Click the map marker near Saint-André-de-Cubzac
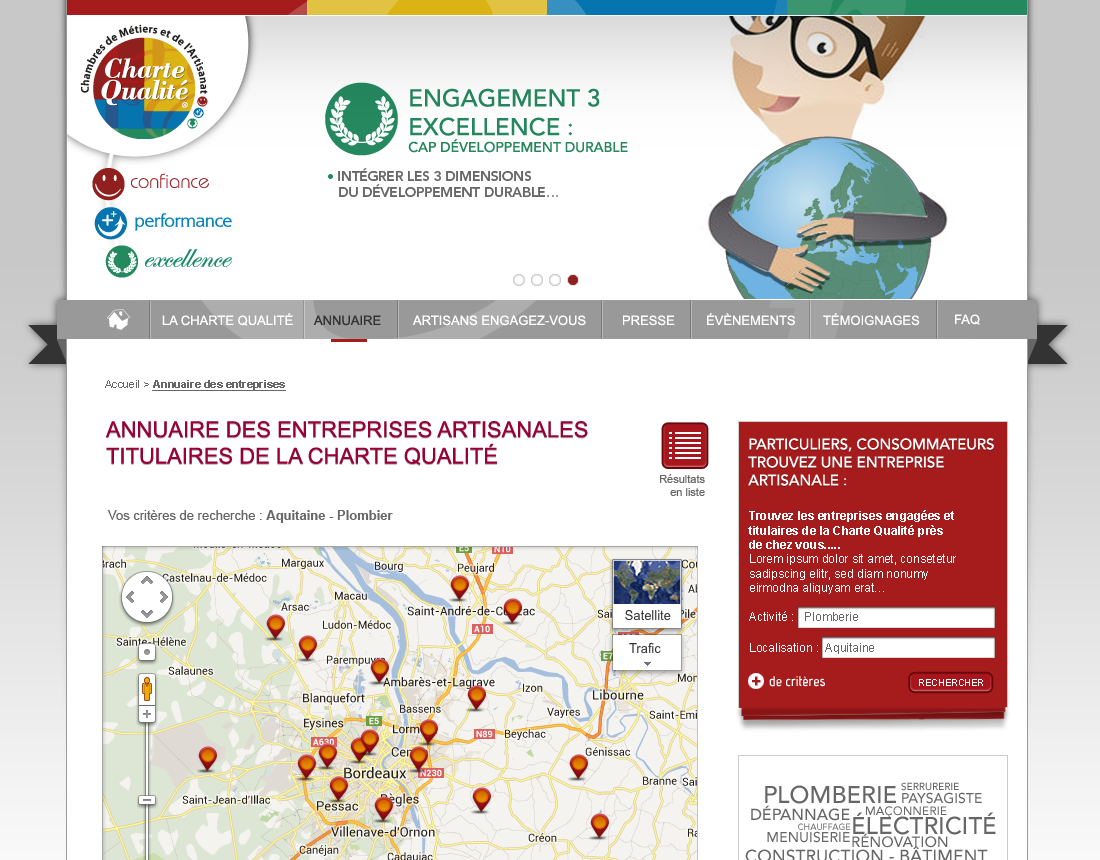Image resolution: width=1100 pixels, height=860 pixels. click(x=513, y=610)
